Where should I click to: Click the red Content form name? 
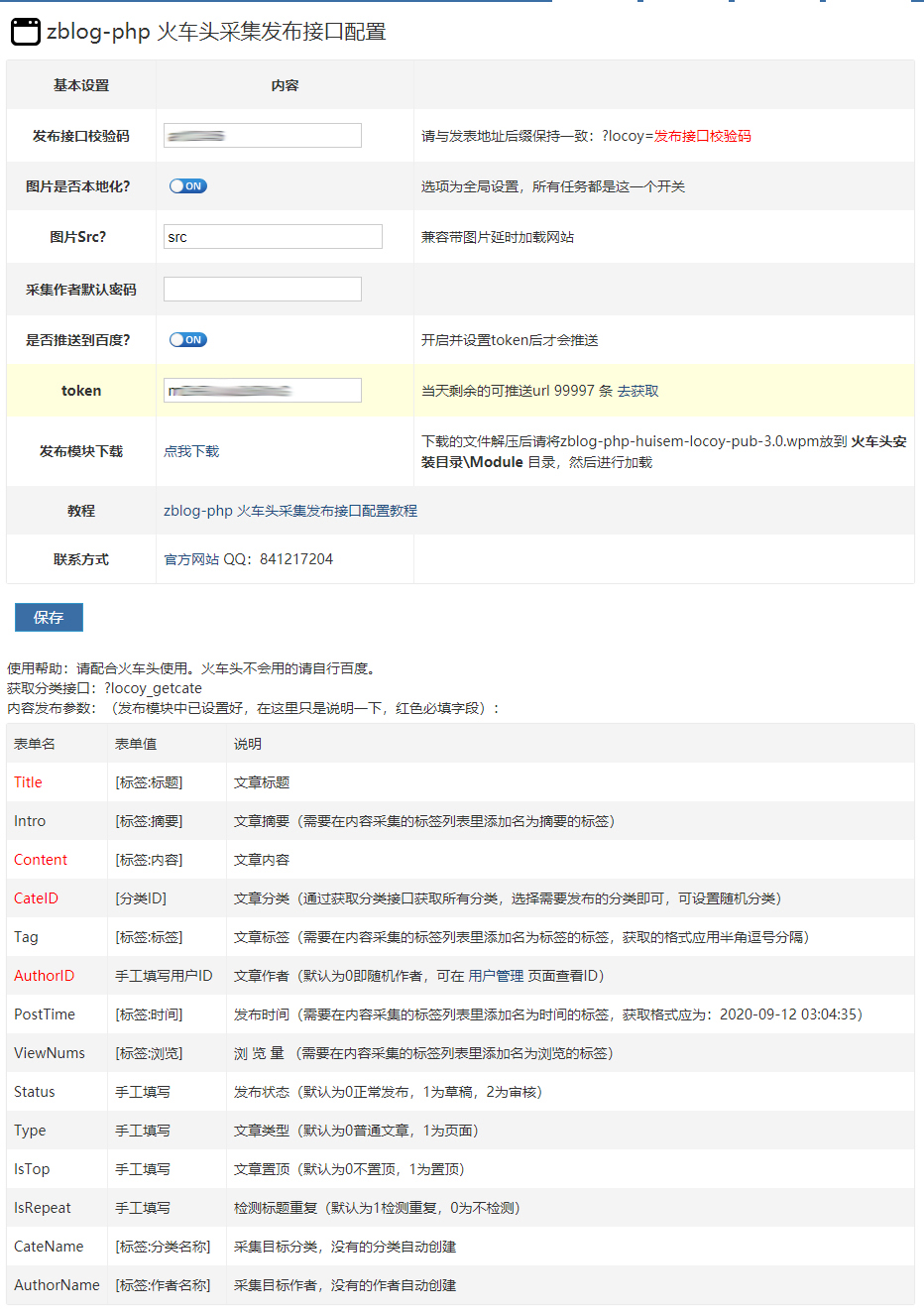(41, 860)
